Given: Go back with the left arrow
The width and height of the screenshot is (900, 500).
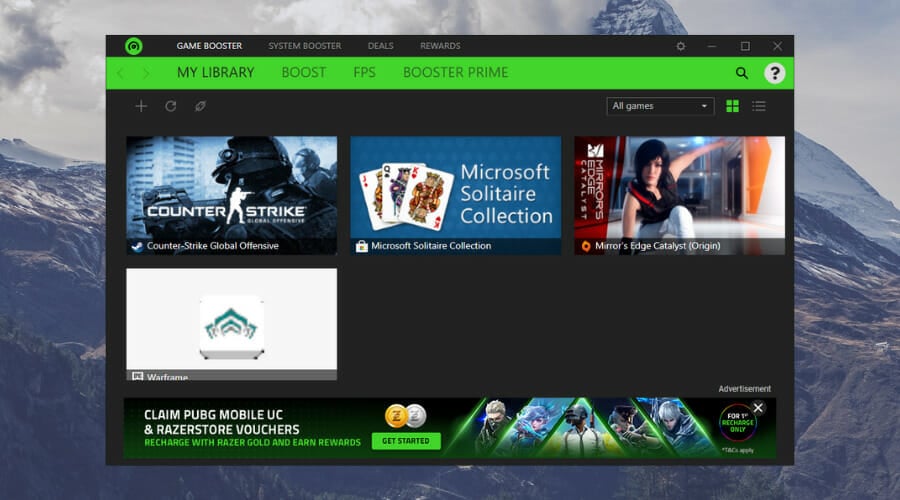Looking at the screenshot, I should 121,73.
